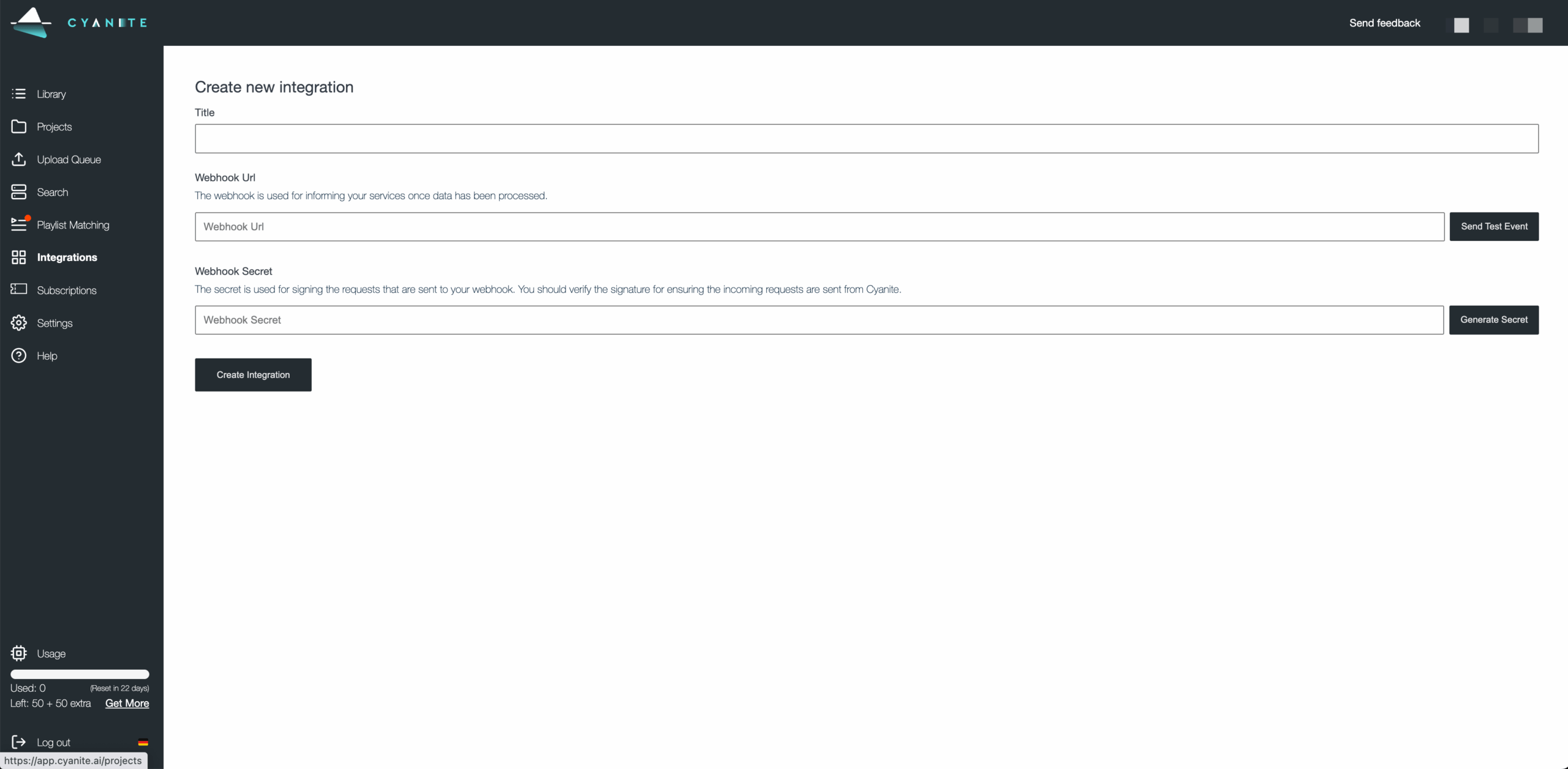Click Send feedback in the header

(1385, 23)
